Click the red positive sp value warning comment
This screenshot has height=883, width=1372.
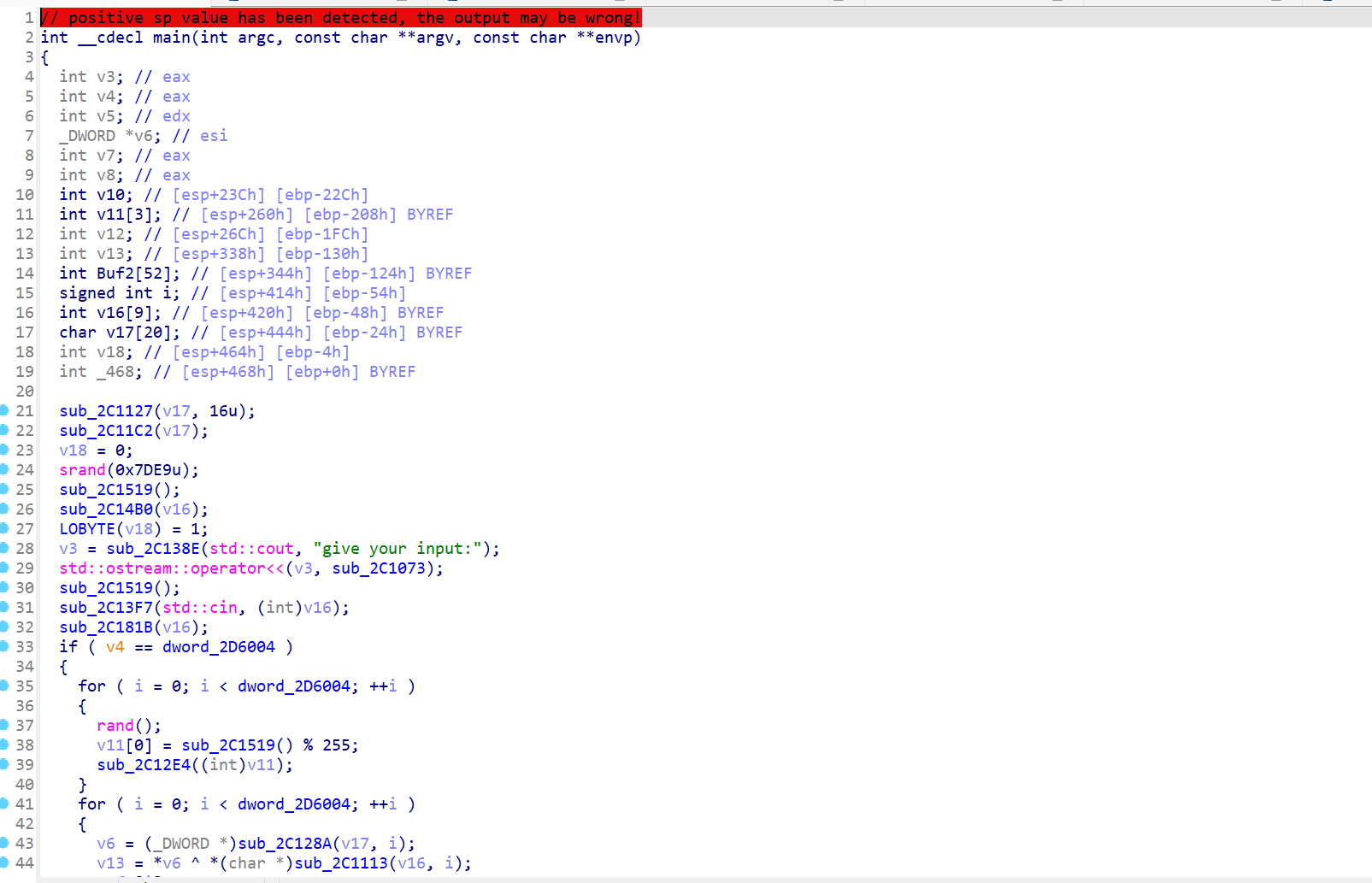click(341, 18)
